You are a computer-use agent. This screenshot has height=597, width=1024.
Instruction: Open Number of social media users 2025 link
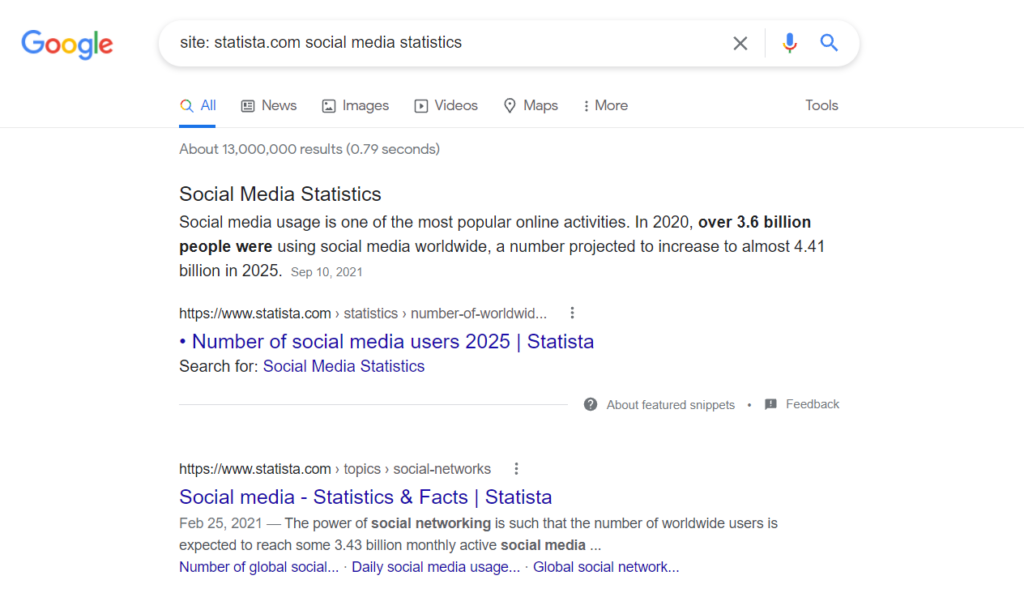point(392,341)
